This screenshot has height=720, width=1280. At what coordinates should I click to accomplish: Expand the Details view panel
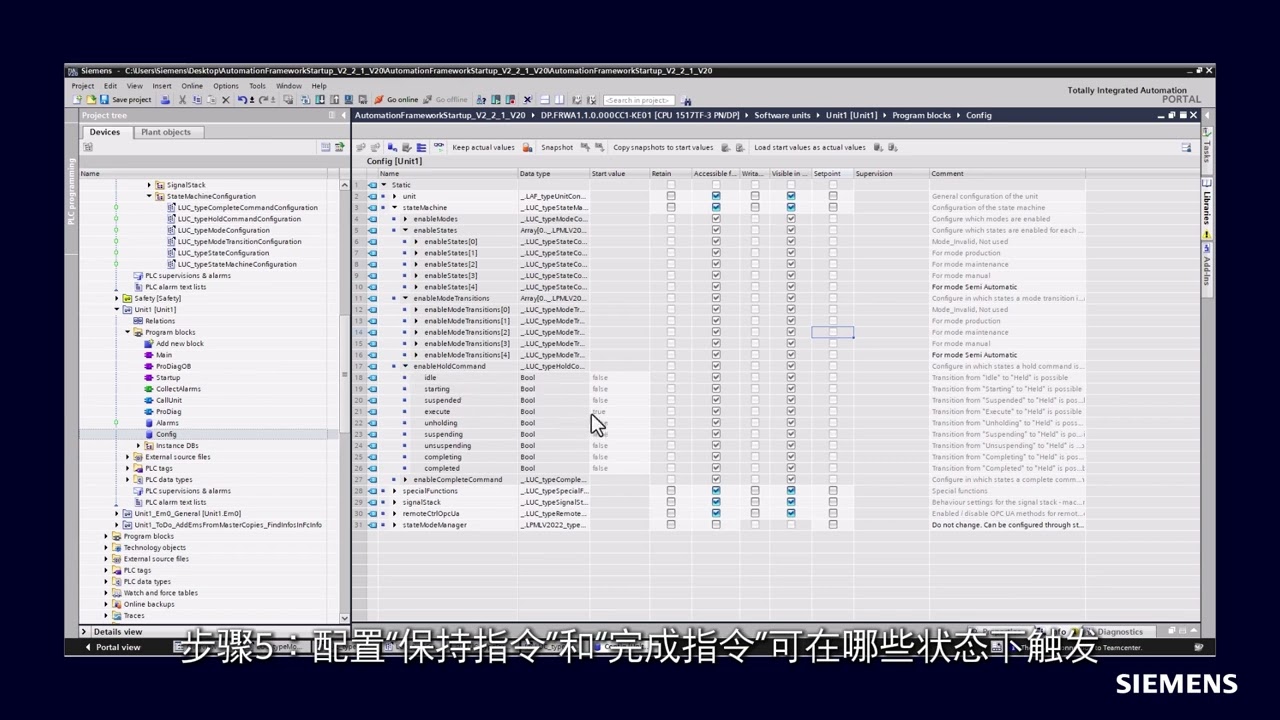point(86,632)
